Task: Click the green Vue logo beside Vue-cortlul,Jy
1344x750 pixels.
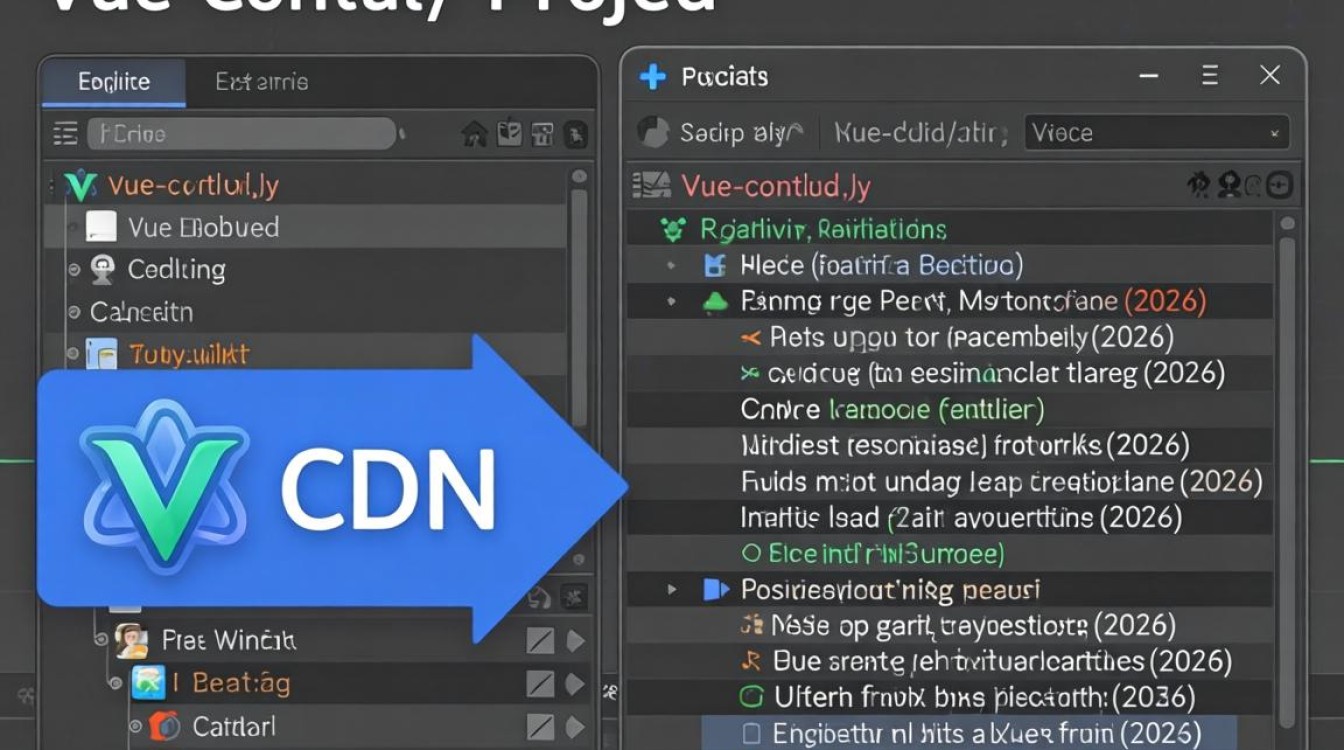Action: tap(80, 186)
